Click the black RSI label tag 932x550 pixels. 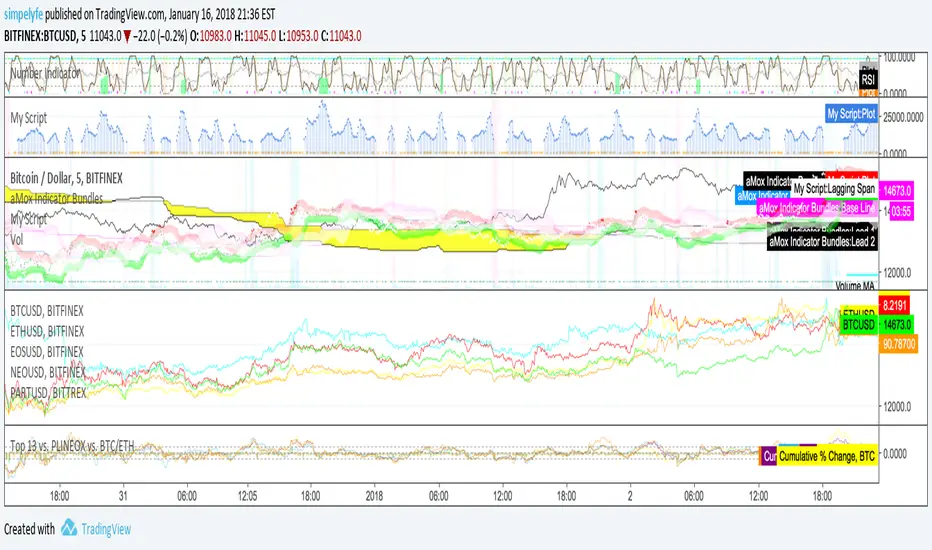[x=868, y=80]
